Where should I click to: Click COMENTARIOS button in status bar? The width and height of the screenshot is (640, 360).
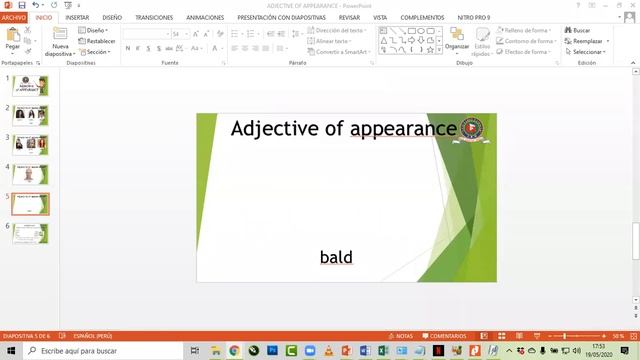click(444, 336)
